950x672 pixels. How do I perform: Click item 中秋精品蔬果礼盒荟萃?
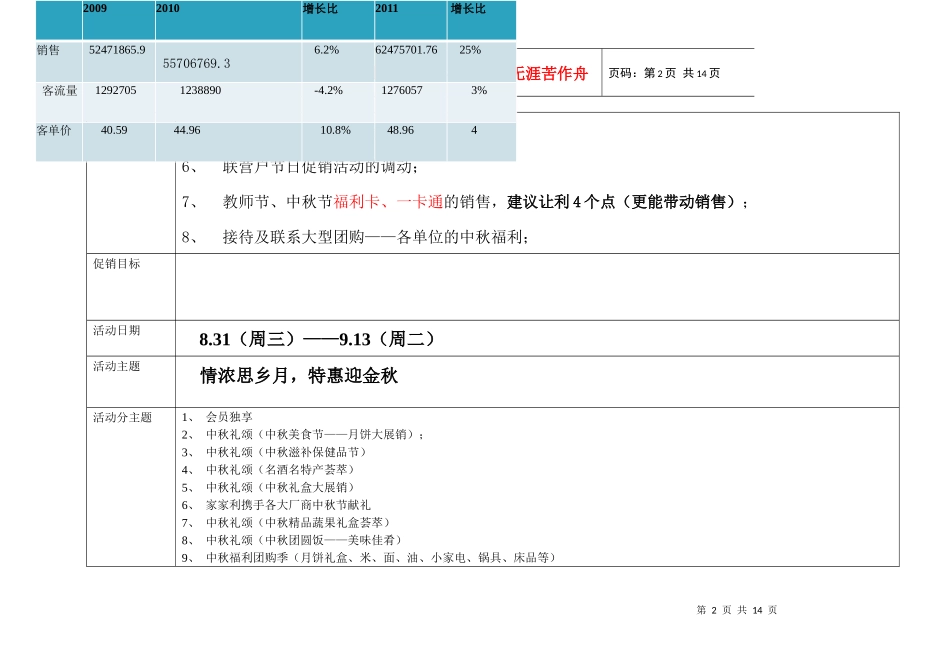click(x=324, y=522)
